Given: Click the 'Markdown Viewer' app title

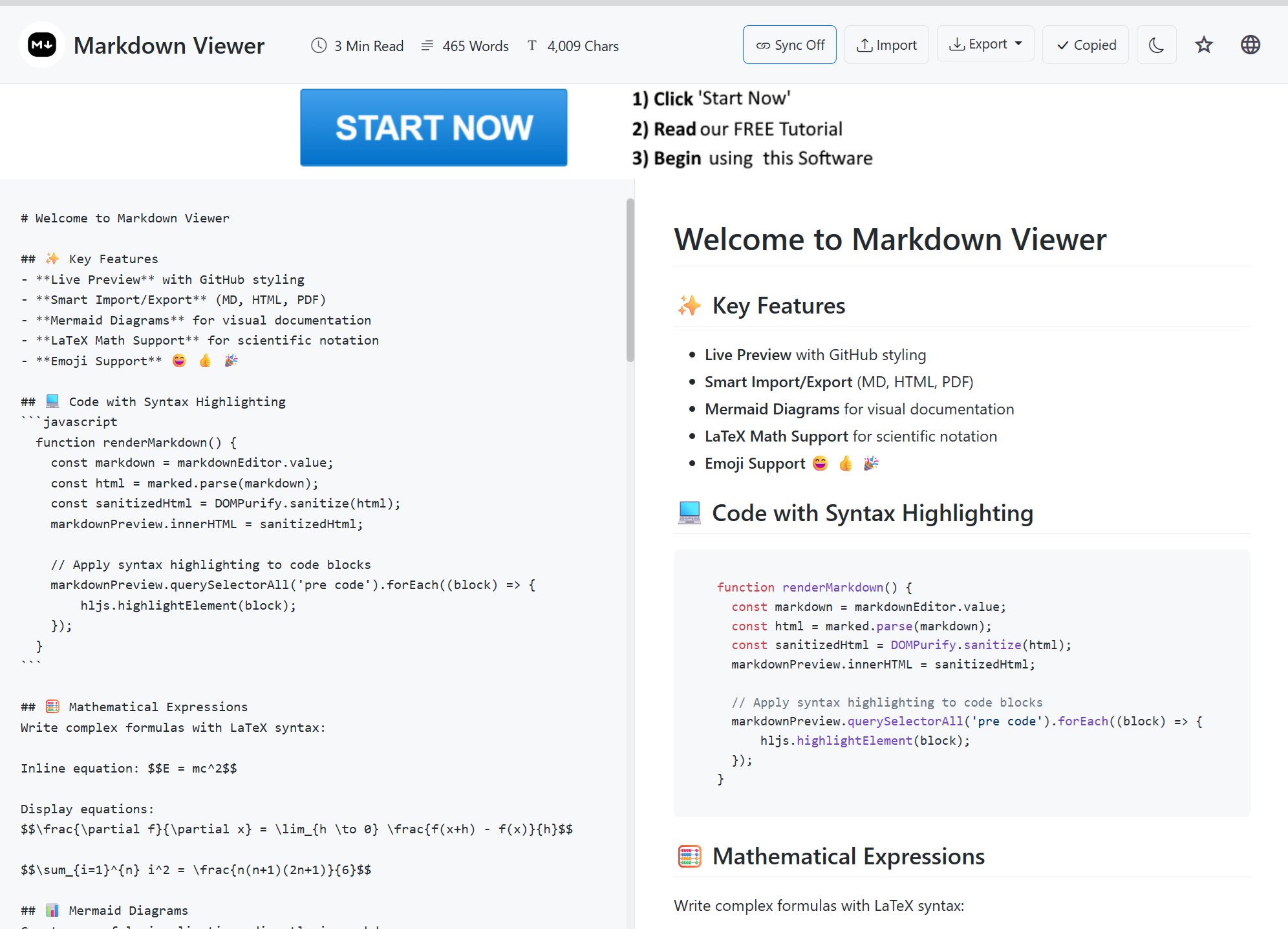Looking at the screenshot, I should click(x=169, y=45).
